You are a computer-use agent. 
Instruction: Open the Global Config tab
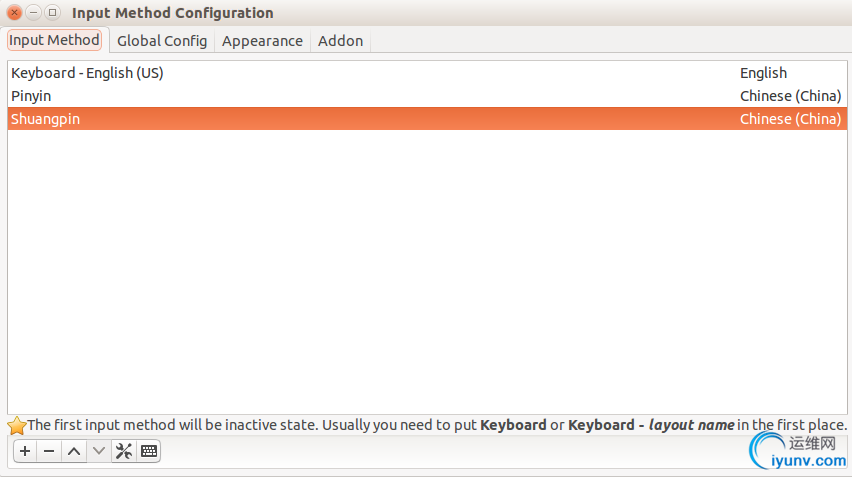tap(162, 41)
